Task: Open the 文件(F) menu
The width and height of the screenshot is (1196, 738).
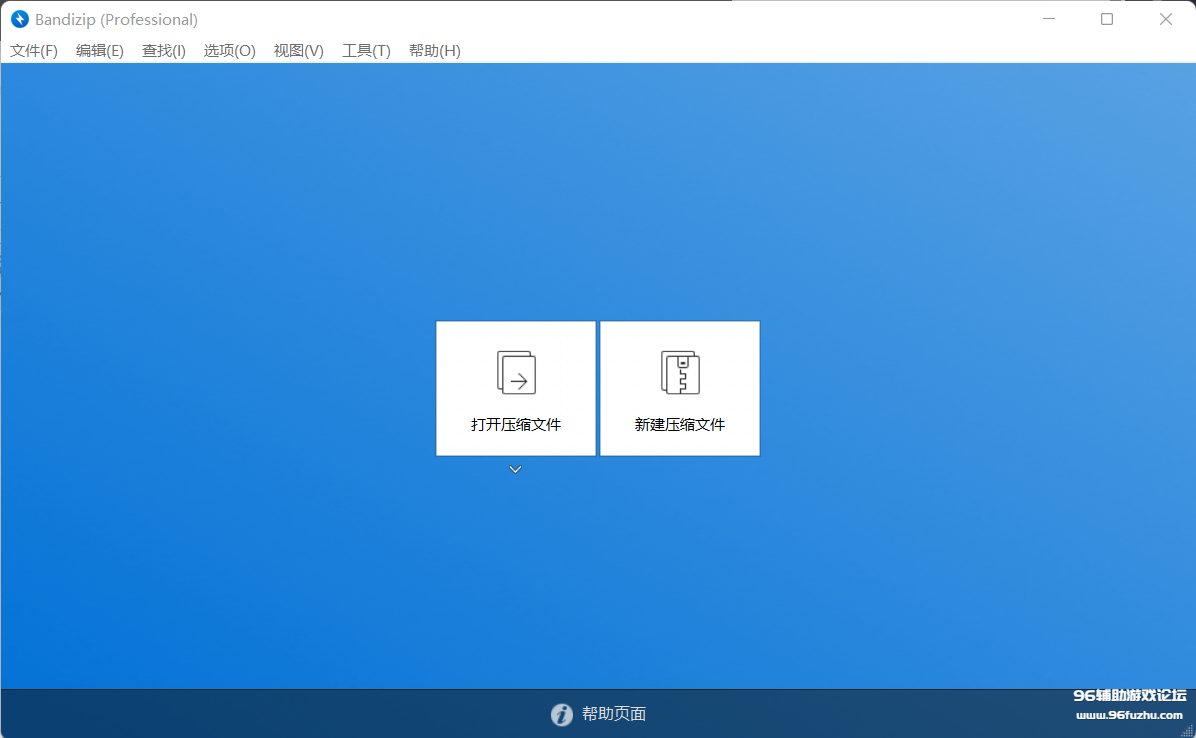Action: 34,51
